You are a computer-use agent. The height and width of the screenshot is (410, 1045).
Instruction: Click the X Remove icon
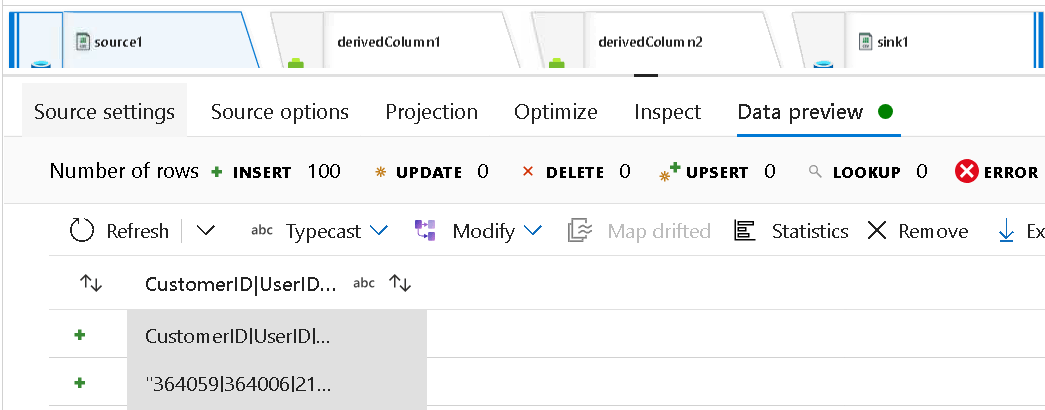(877, 231)
